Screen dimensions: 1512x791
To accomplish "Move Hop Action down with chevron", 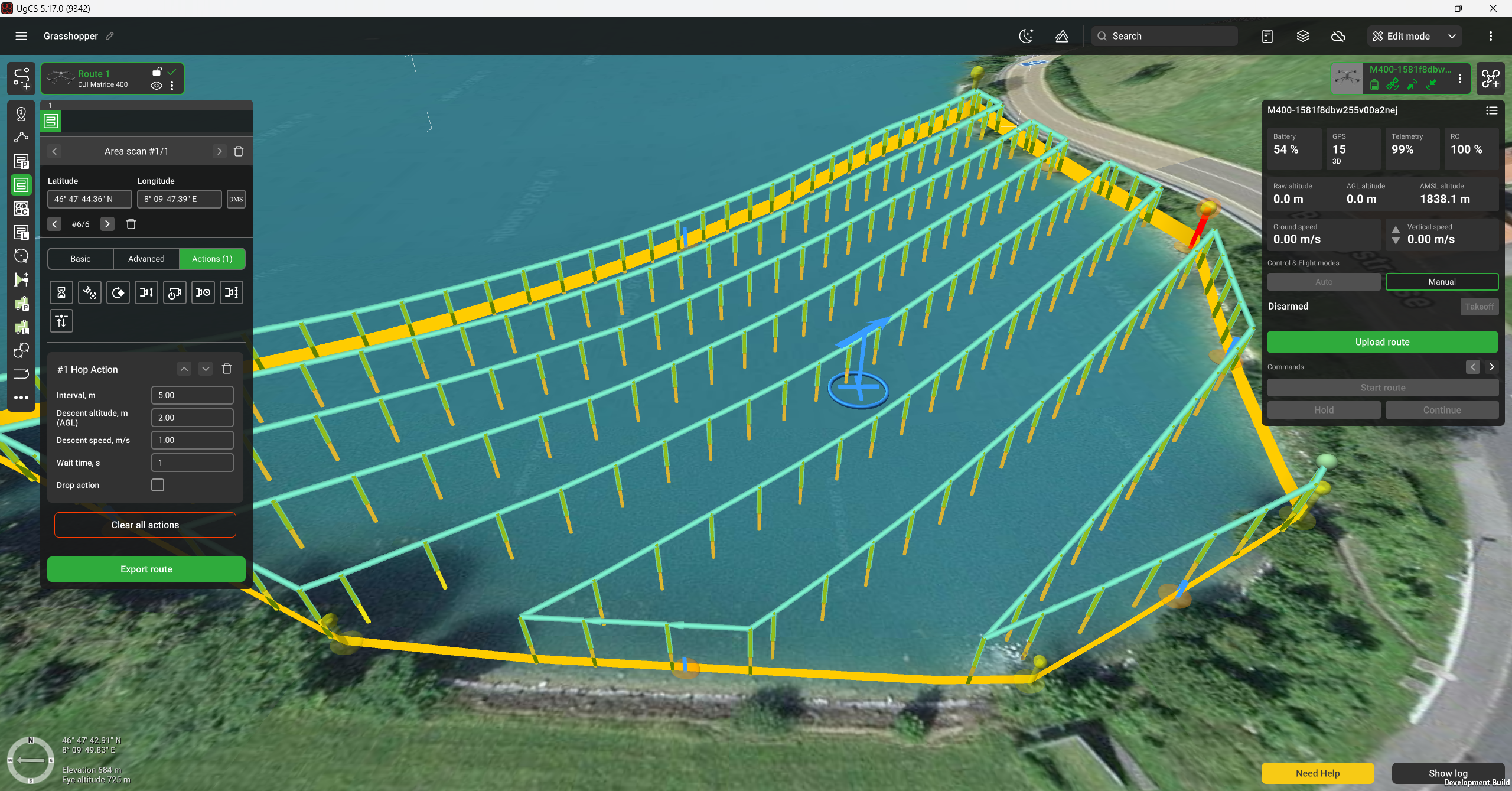I will pyautogui.click(x=206, y=369).
